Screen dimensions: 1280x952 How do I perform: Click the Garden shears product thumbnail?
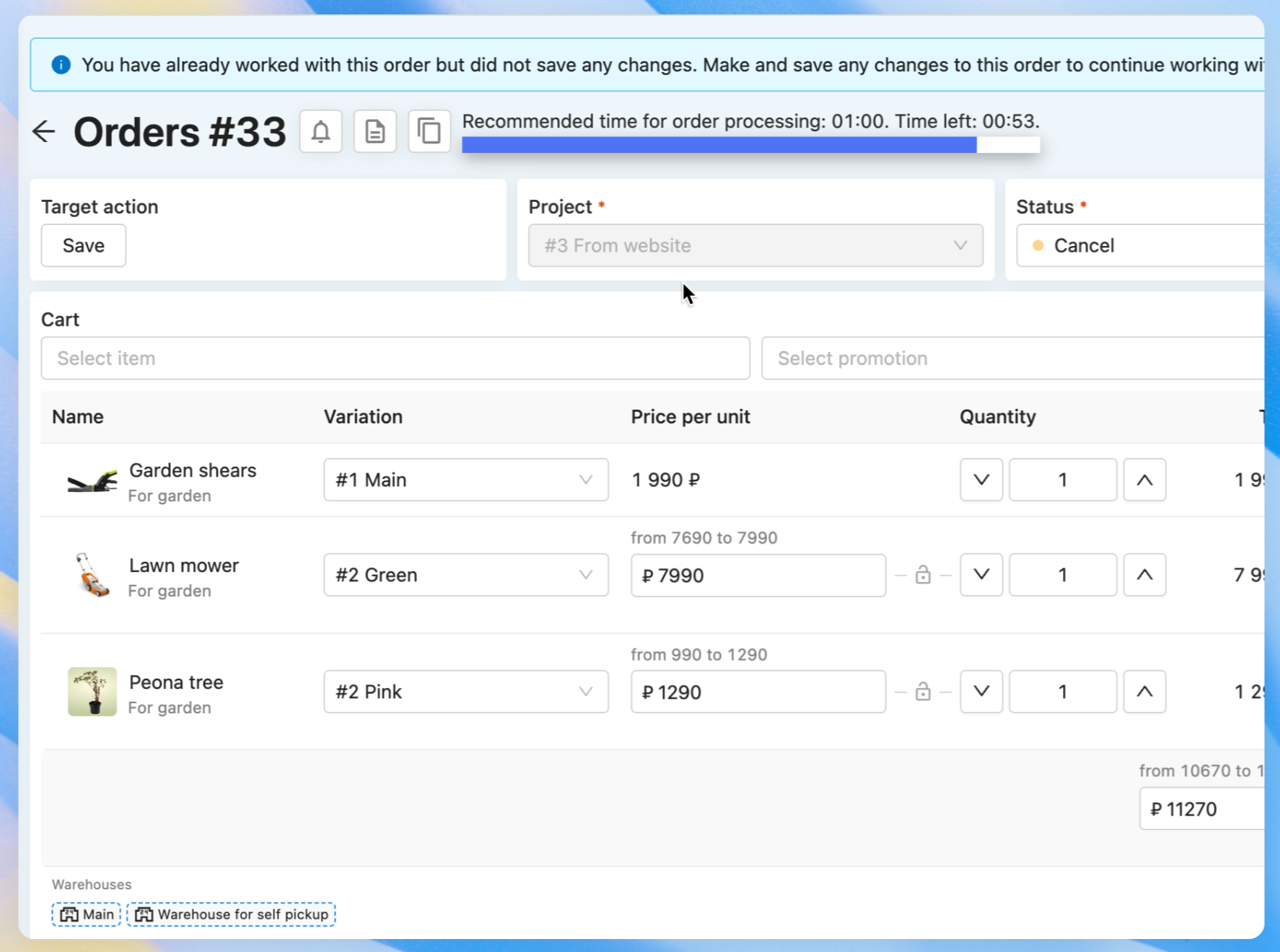[92, 481]
